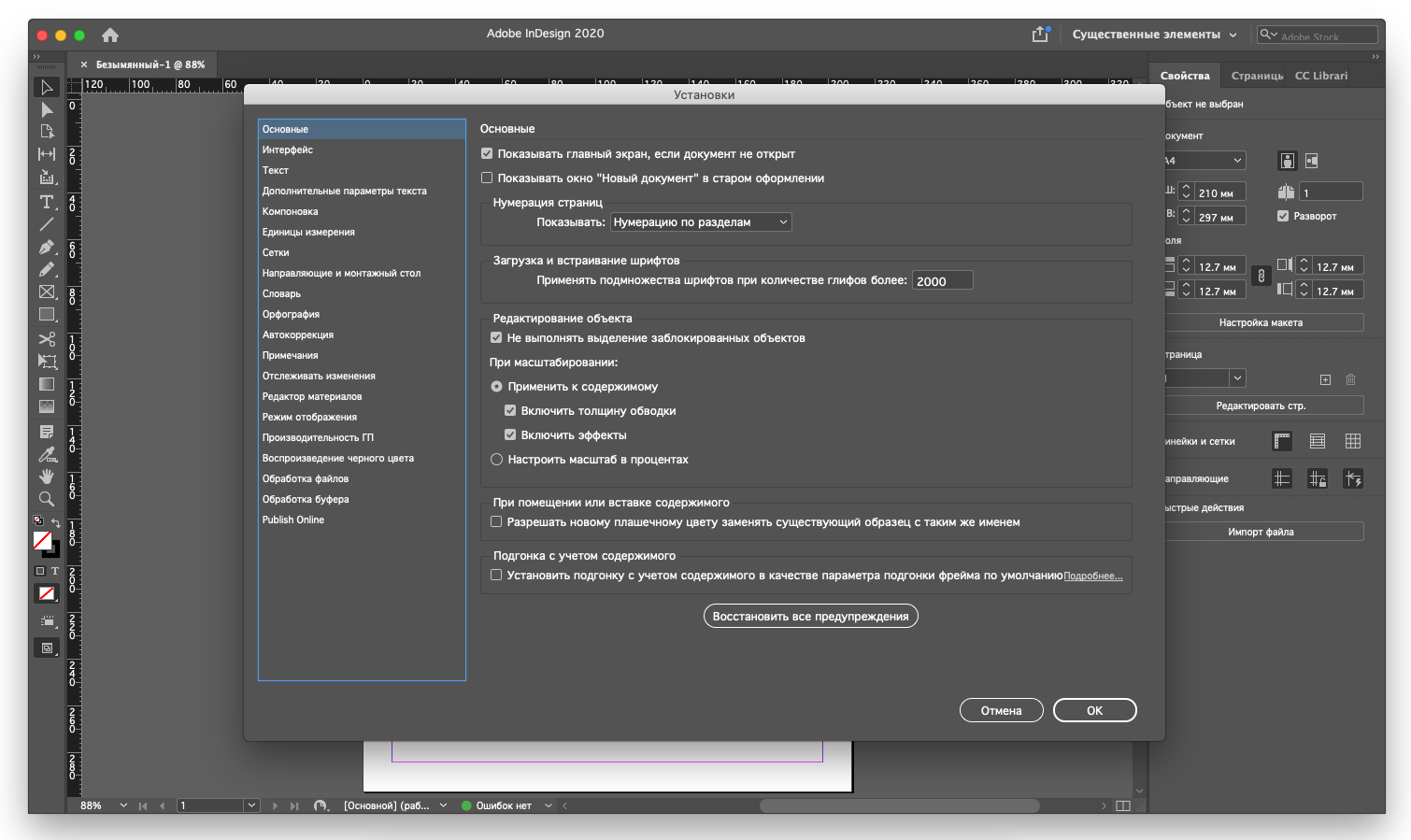Expand the "Существенные элементы" workspace menu
This screenshot has width=1411, height=840.
pos(1154,35)
